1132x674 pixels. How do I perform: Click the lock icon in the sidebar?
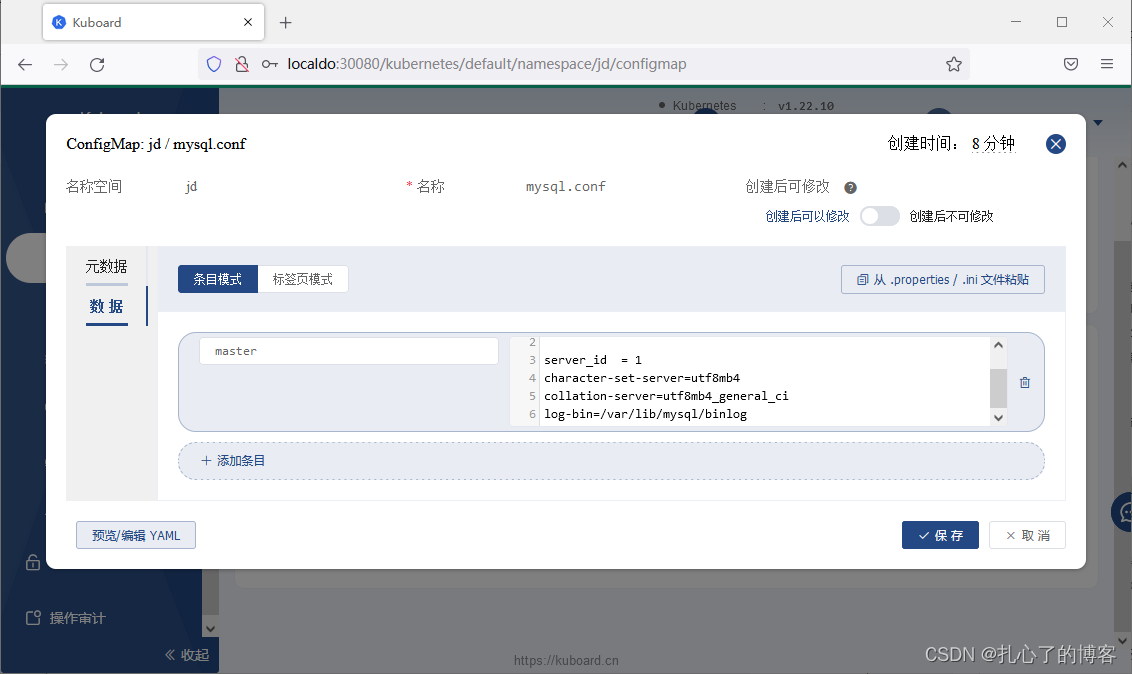[32, 562]
